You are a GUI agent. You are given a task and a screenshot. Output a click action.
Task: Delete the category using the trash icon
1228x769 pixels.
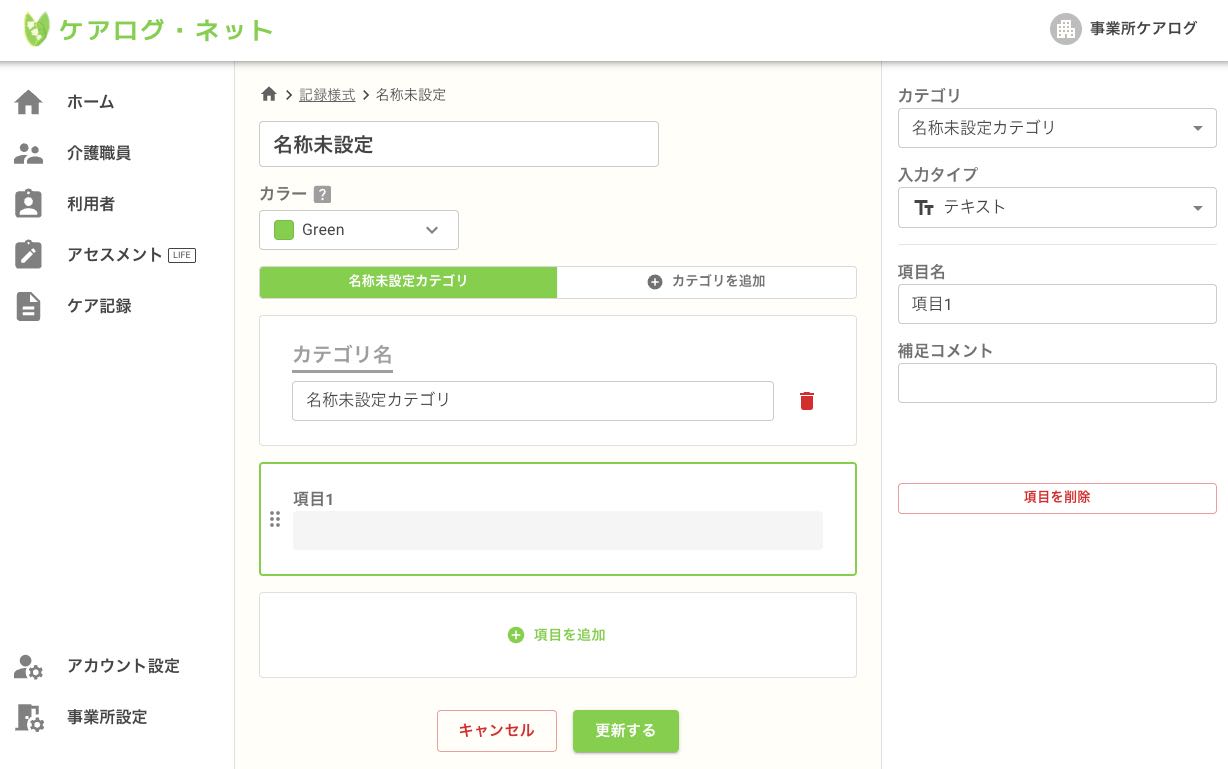[x=807, y=401]
